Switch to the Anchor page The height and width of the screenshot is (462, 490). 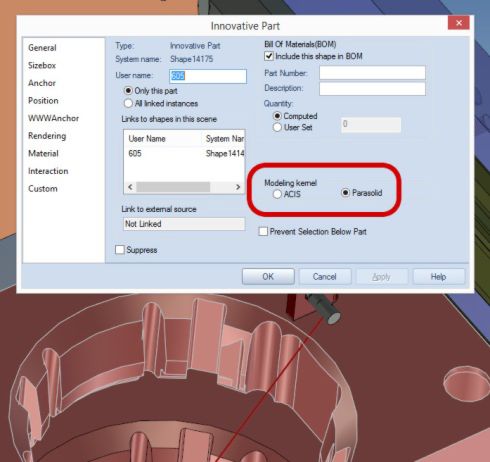tap(42, 83)
